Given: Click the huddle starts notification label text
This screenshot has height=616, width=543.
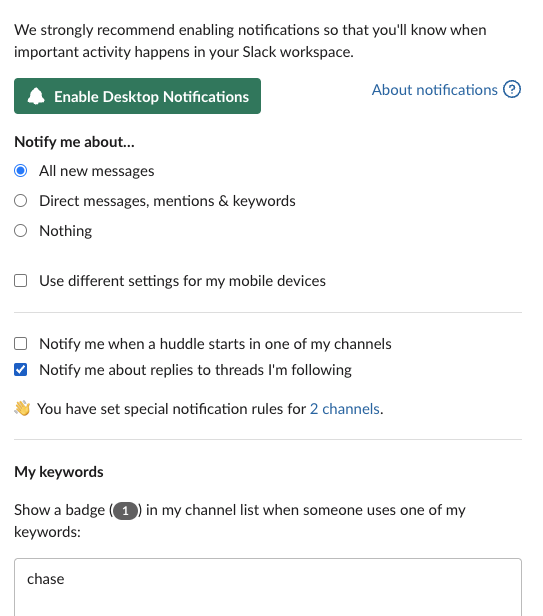Looking at the screenshot, I should [x=215, y=344].
